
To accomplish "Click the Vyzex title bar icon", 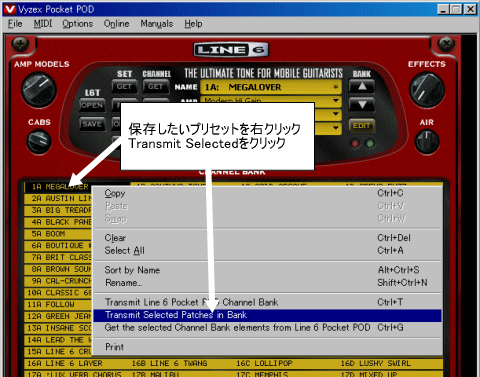I will point(9,9).
